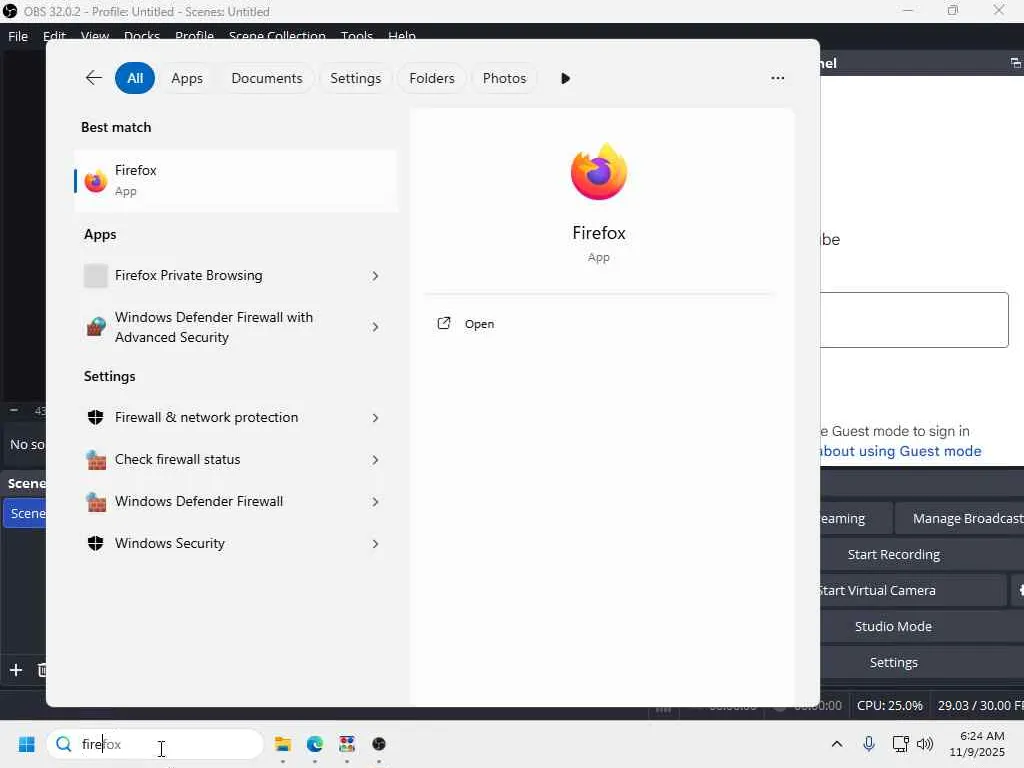Open the colorful app icon on taskbar

click(347, 744)
